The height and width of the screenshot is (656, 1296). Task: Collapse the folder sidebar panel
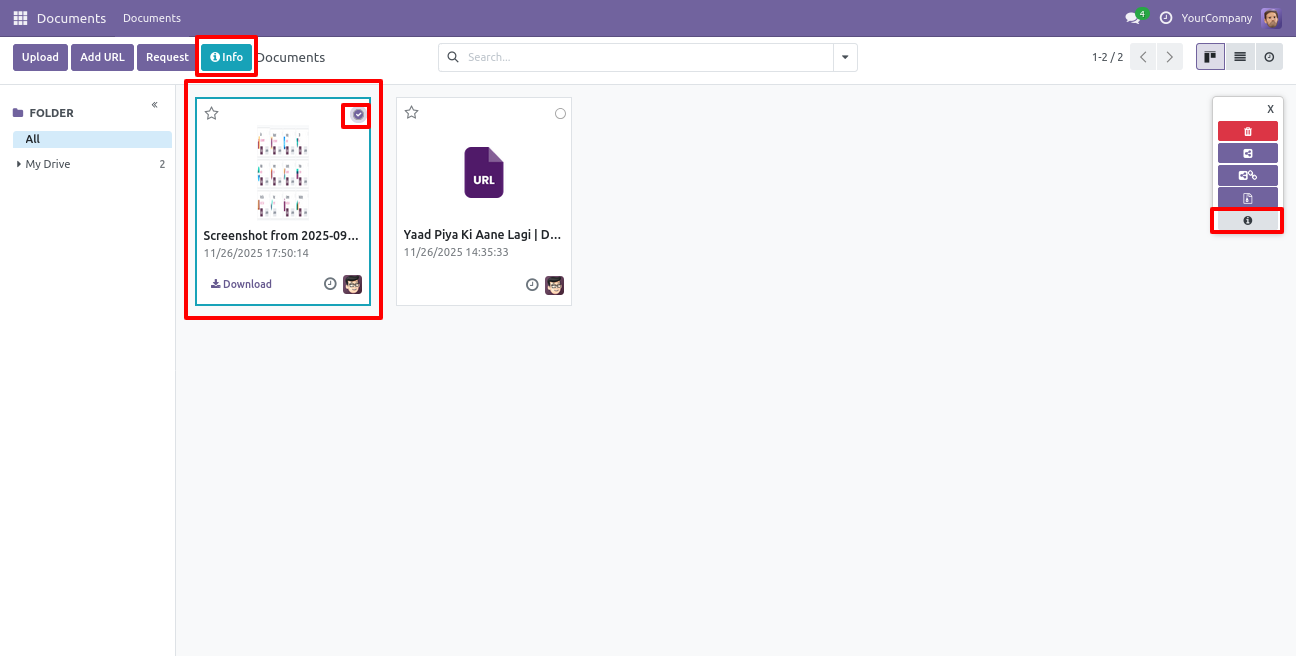click(155, 105)
